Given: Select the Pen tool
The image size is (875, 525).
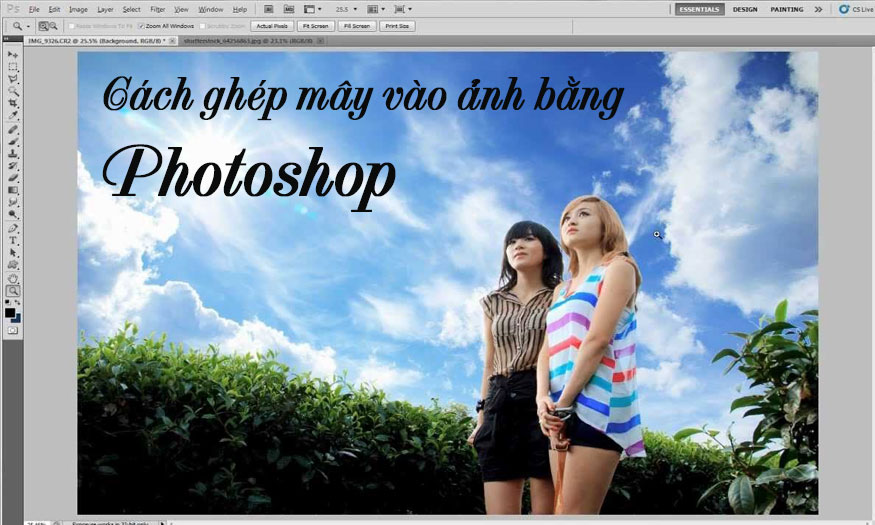Looking at the screenshot, I should [x=12, y=229].
